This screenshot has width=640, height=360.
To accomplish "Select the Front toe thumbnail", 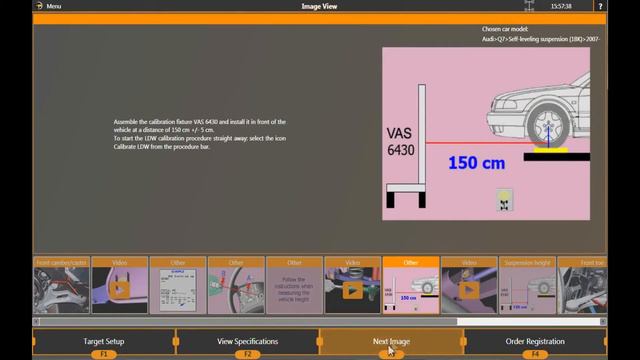I will [x=582, y=285].
